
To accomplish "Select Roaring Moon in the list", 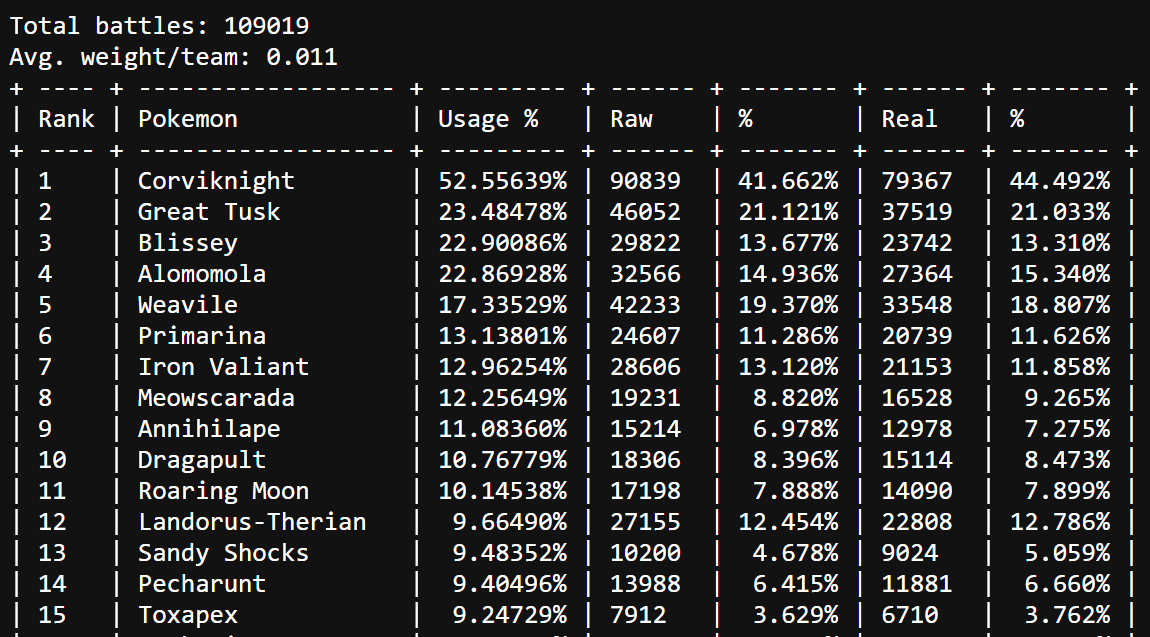I will tap(223, 491).
